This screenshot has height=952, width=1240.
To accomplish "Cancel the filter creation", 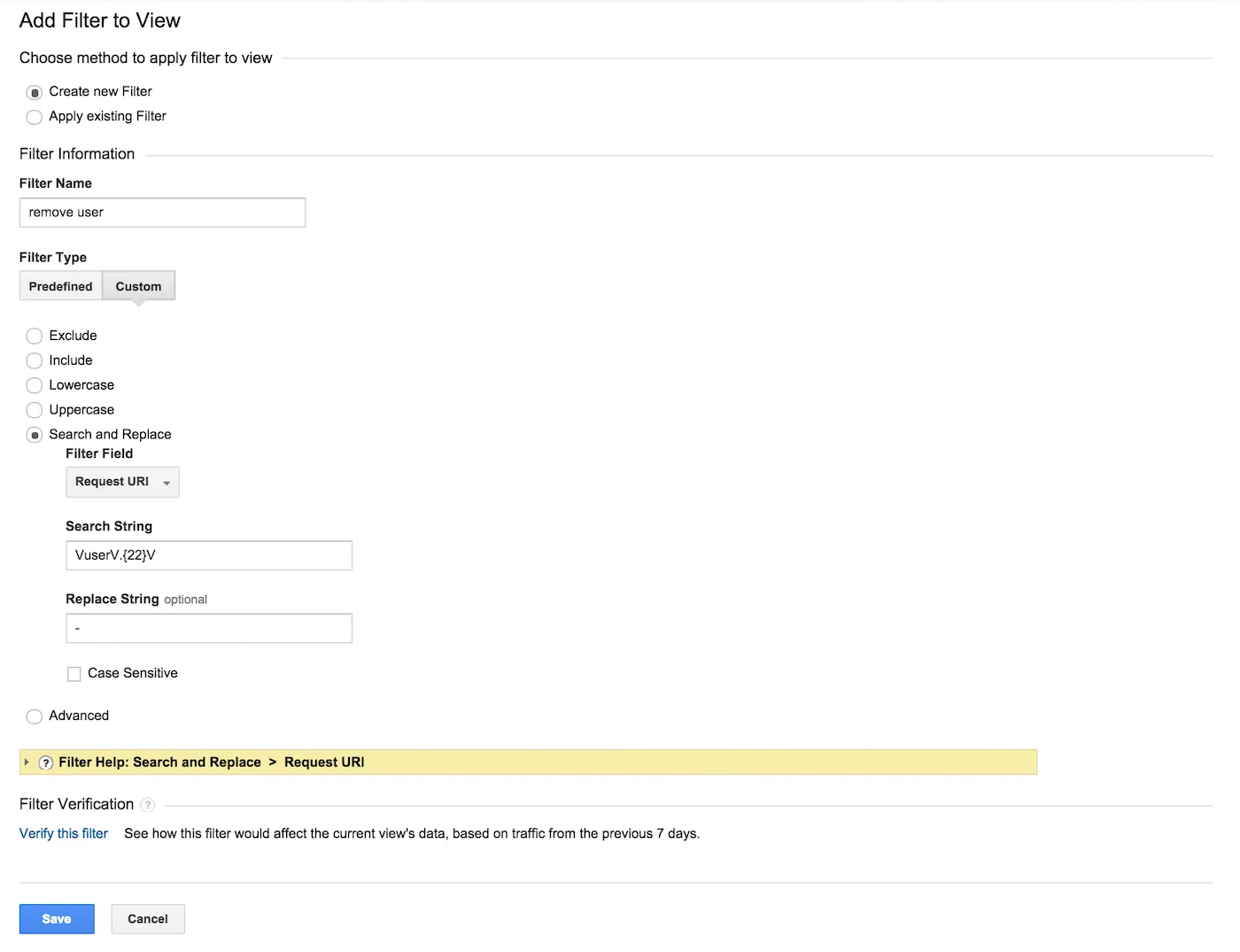I will 147,918.
